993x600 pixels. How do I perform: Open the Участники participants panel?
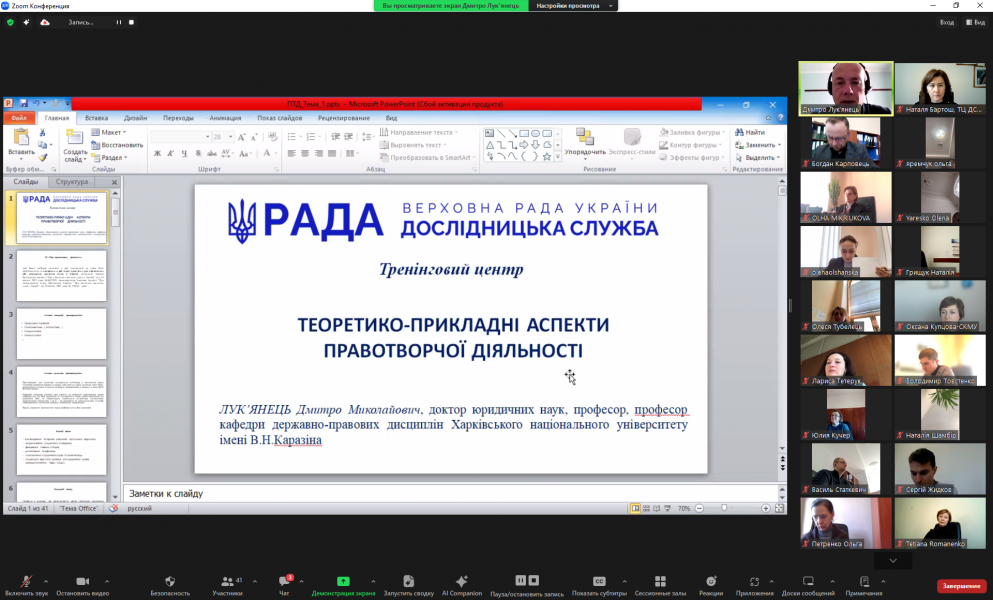[x=227, y=582]
